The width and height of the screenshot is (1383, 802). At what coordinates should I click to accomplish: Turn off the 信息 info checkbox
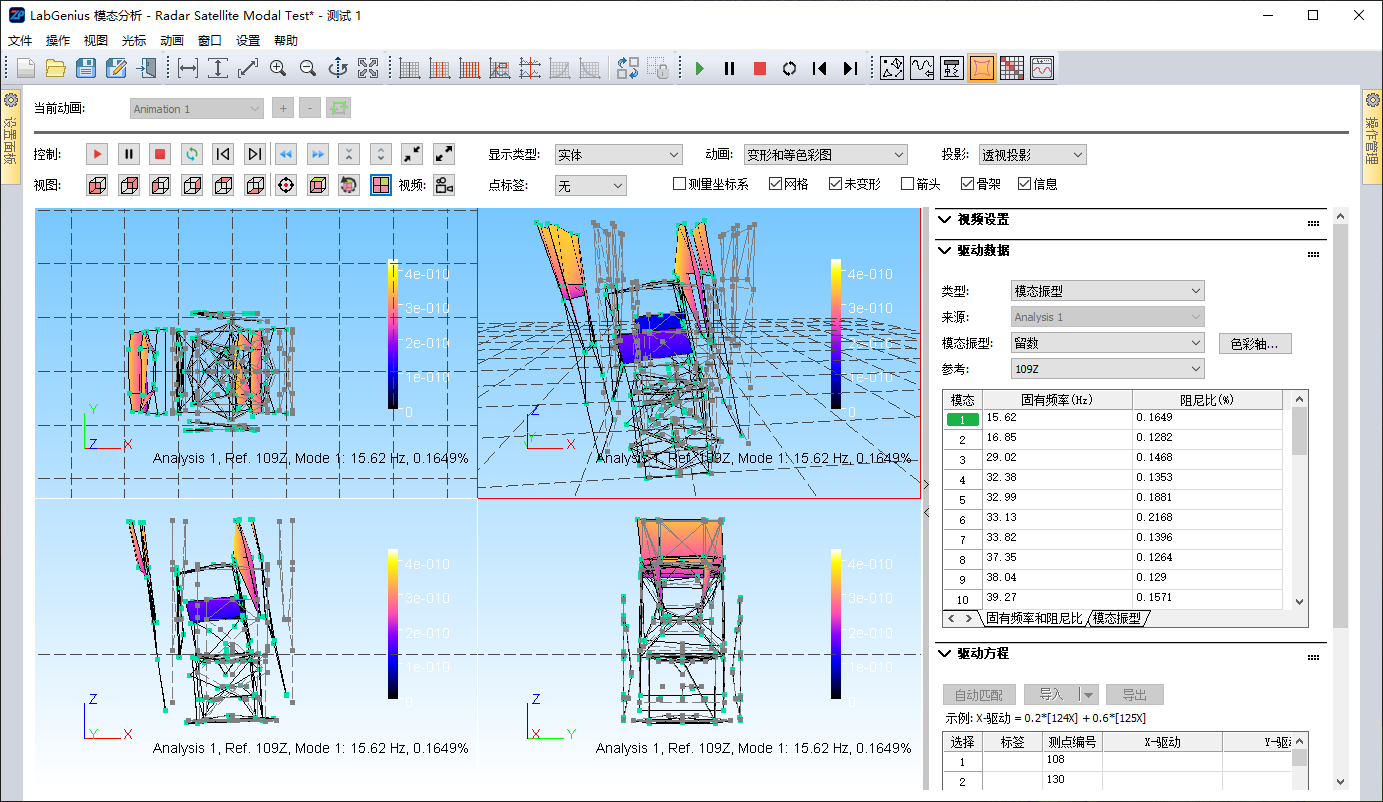point(1038,184)
